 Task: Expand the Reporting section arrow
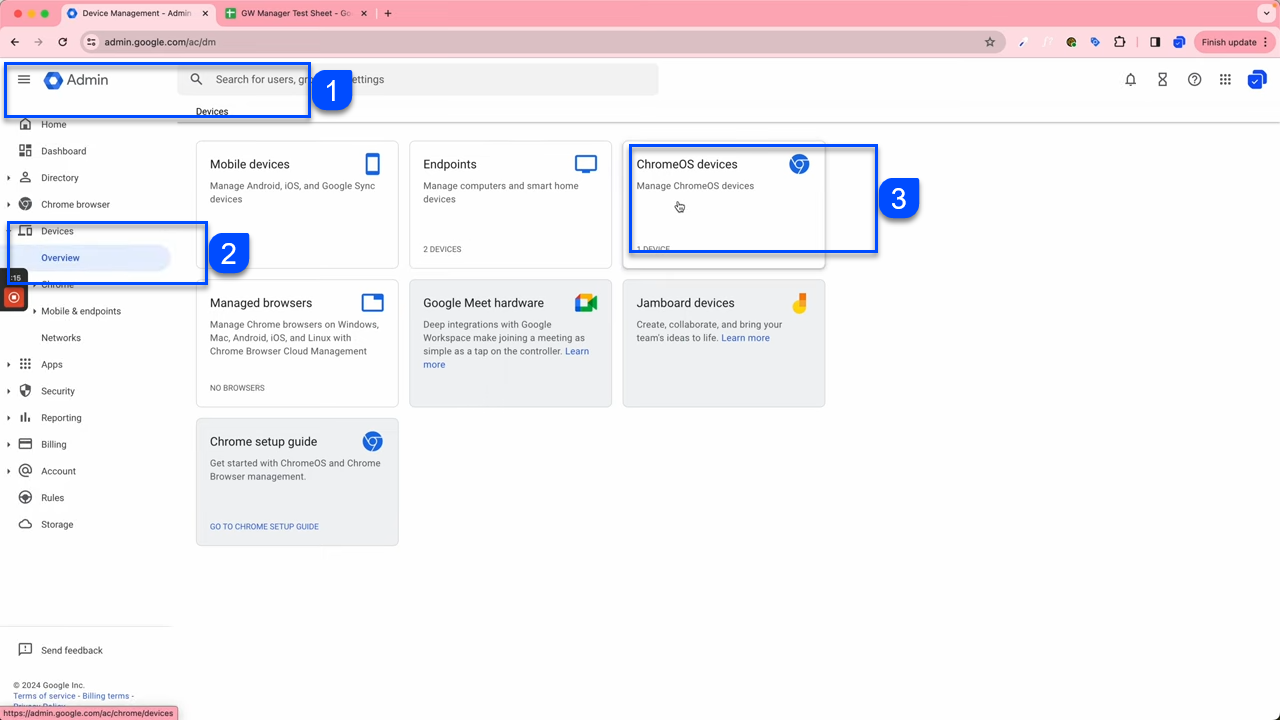coord(9,418)
